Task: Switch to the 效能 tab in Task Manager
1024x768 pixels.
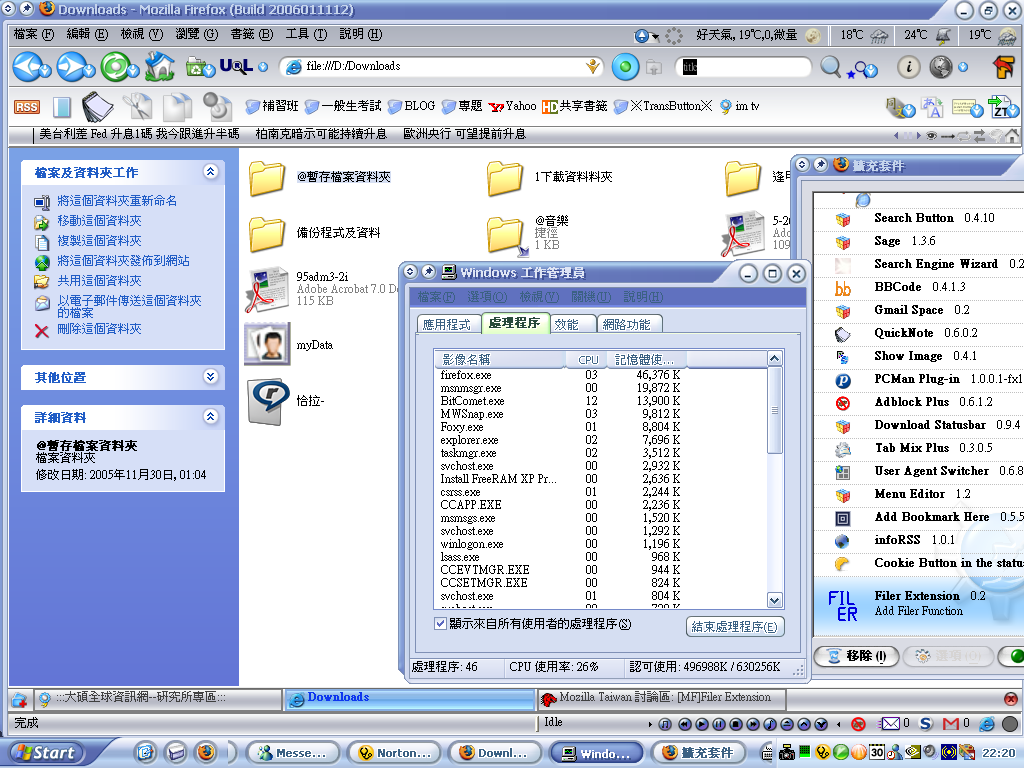Action: coord(566,324)
